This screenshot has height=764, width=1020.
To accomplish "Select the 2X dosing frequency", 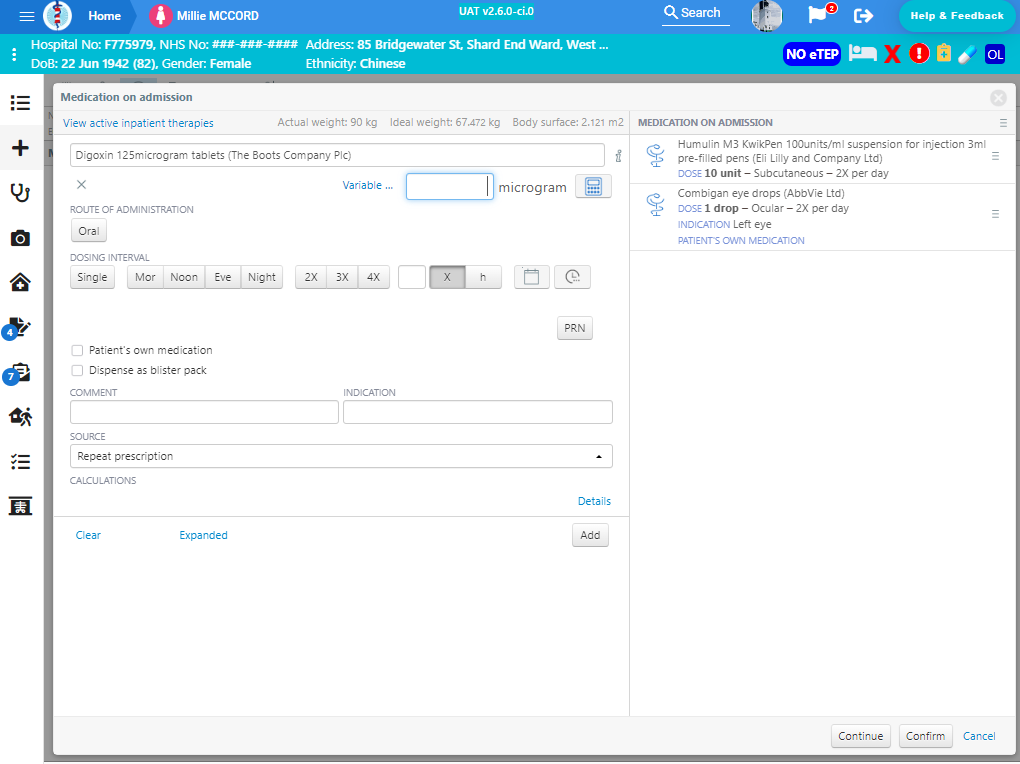I will point(311,277).
